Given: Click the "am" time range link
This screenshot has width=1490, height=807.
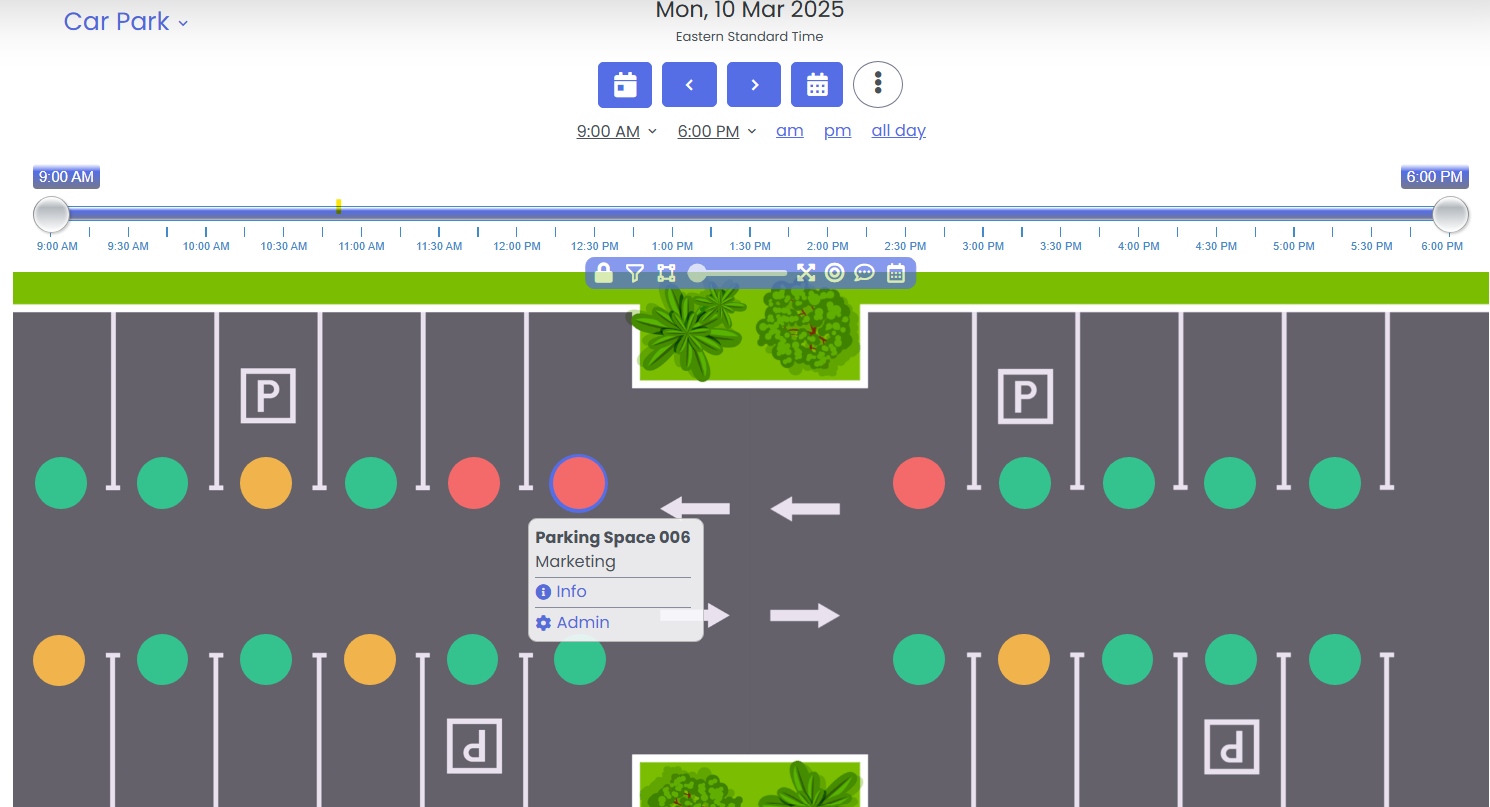Looking at the screenshot, I should 789,131.
